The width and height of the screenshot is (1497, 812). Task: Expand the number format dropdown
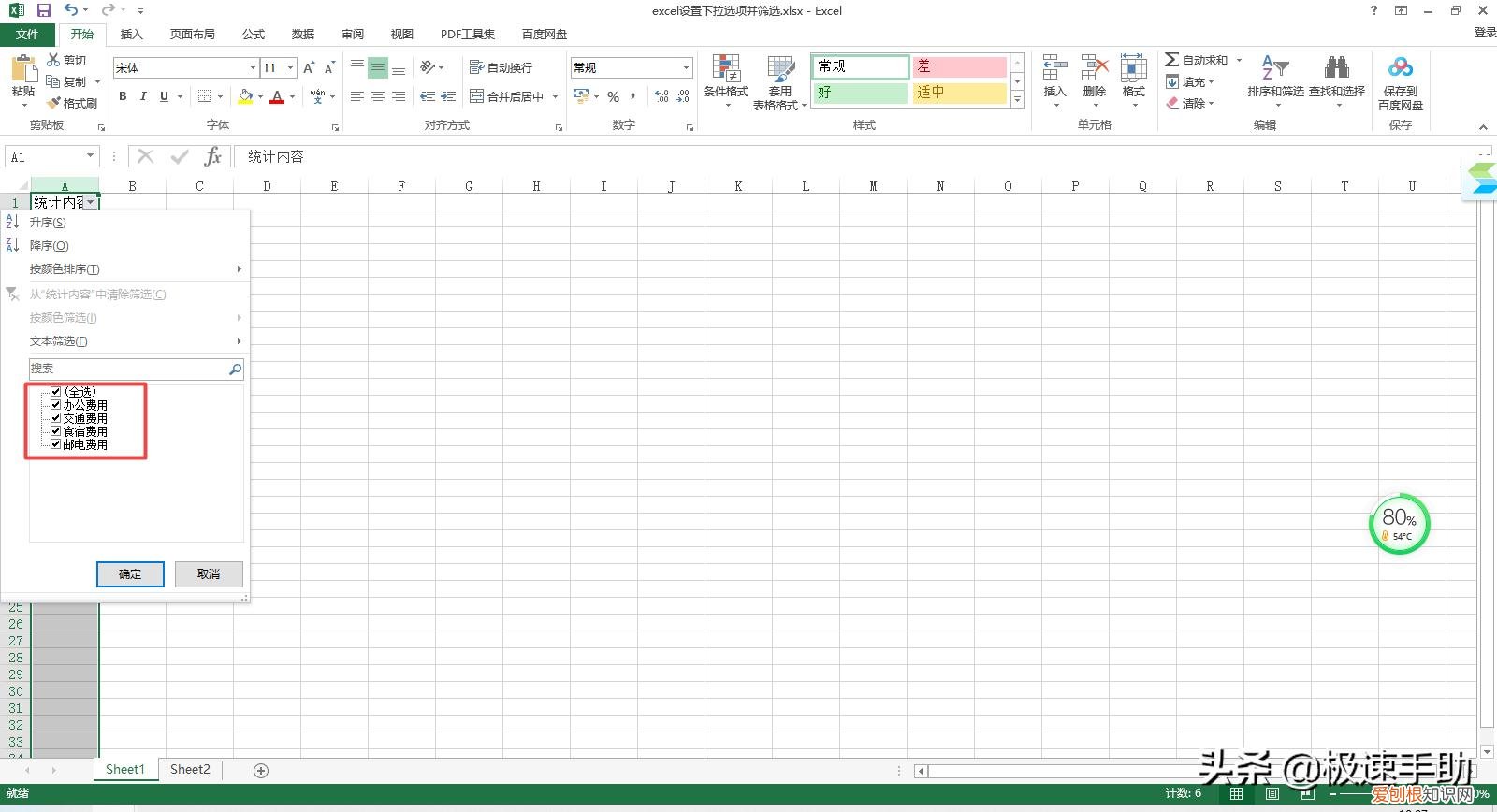[x=686, y=68]
